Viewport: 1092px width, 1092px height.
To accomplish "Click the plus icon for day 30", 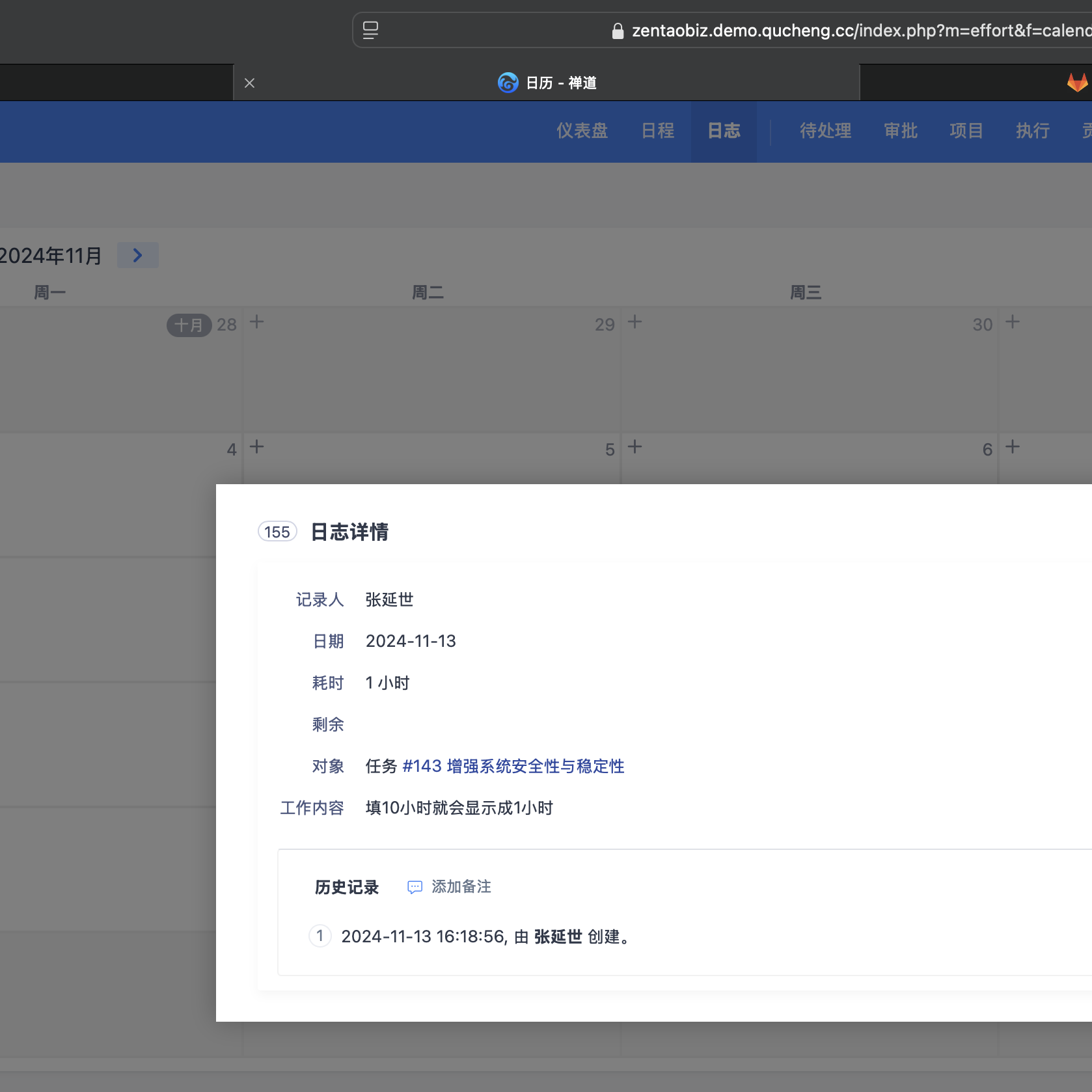I will pyautogui.click(x=1013, y=322).
